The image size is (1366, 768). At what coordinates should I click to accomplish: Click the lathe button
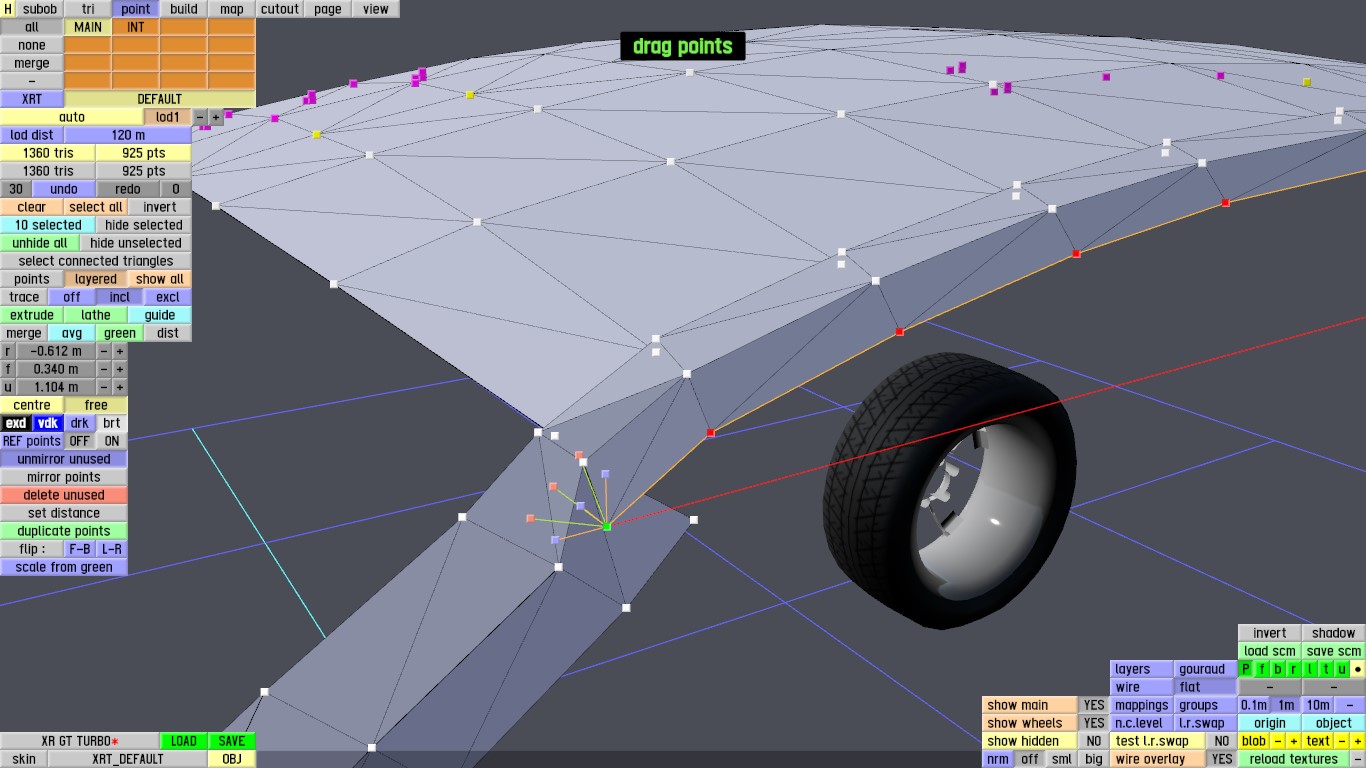click(x=96, y=315)
